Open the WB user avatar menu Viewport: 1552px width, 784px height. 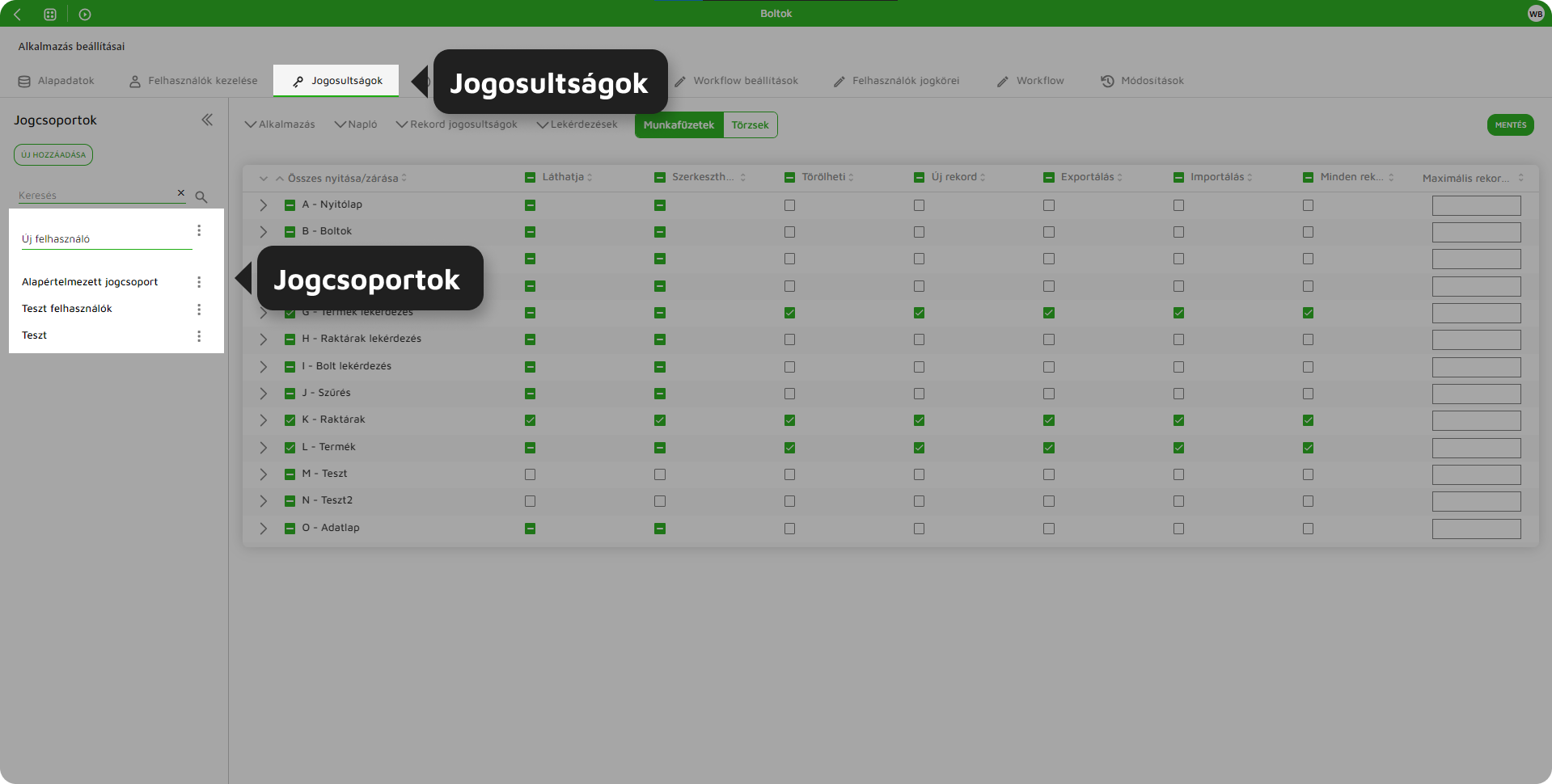pyautogui.click(x=1536, y=14)
